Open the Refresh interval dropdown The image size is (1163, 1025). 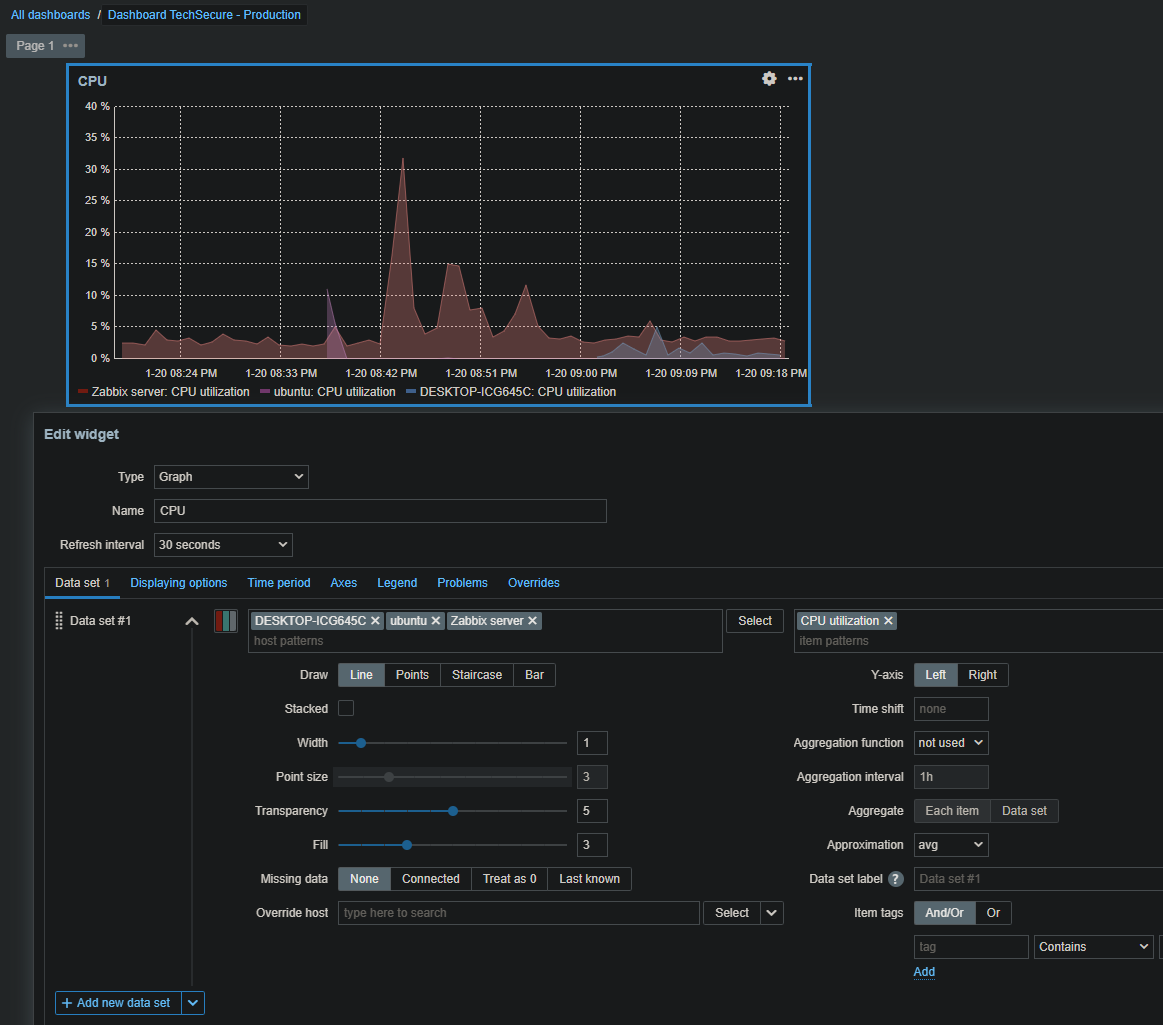click(223, 545)
